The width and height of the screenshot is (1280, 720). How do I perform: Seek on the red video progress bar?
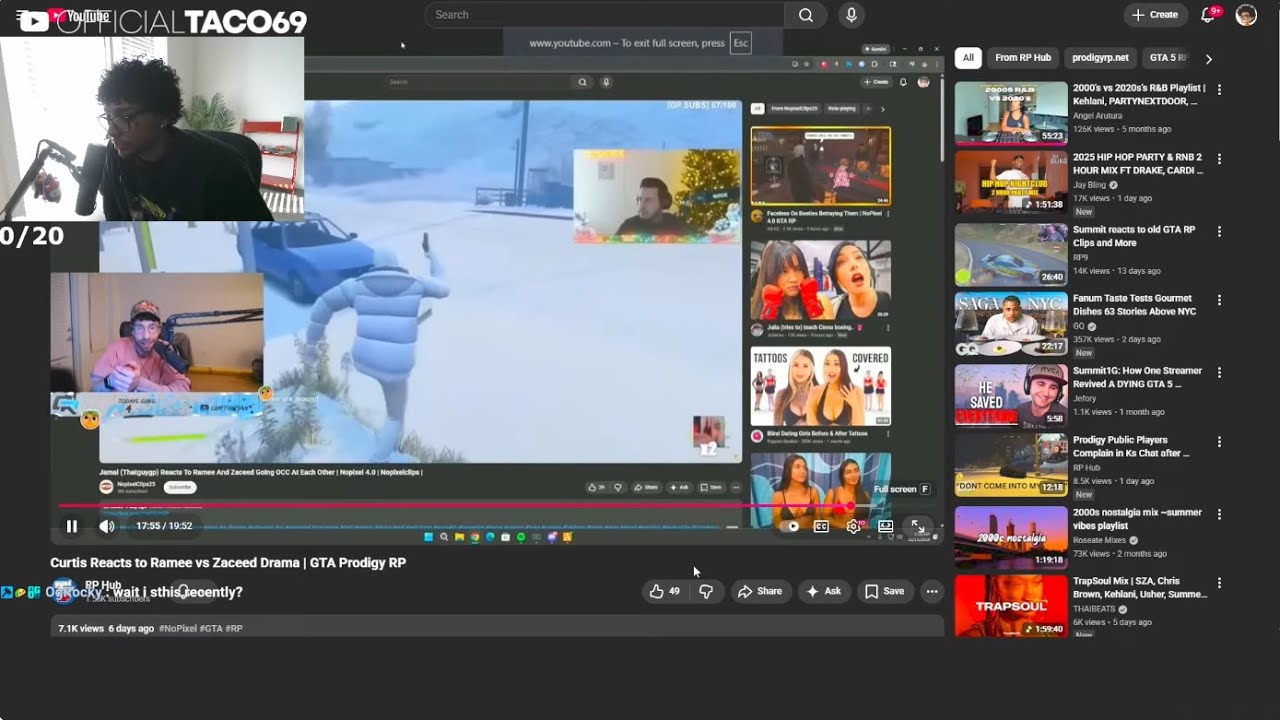[x=455, y=506]
